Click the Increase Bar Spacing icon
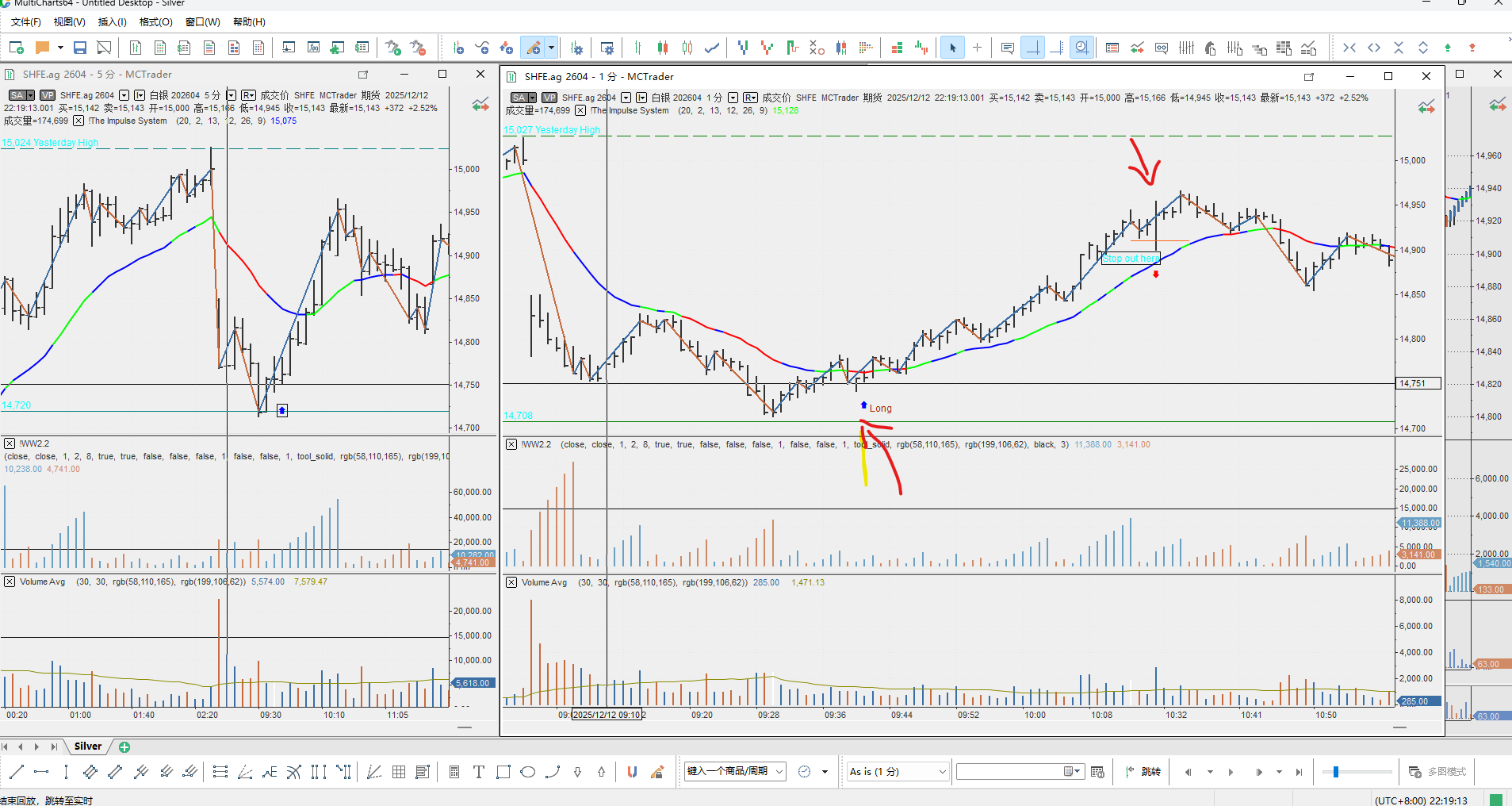 click(1374, 48)
